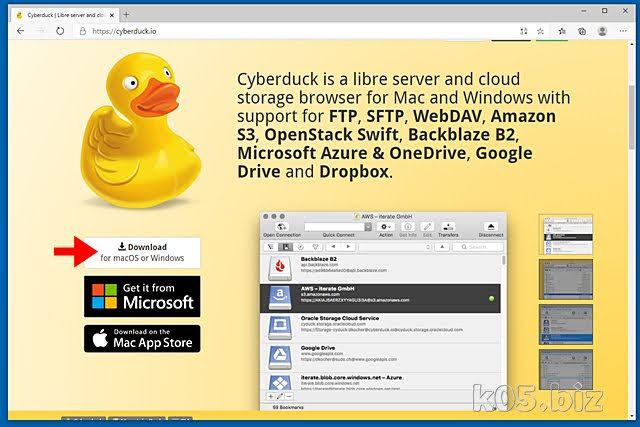
Task: Click the Google Drive disk icon
Action: tap(280, 357)
